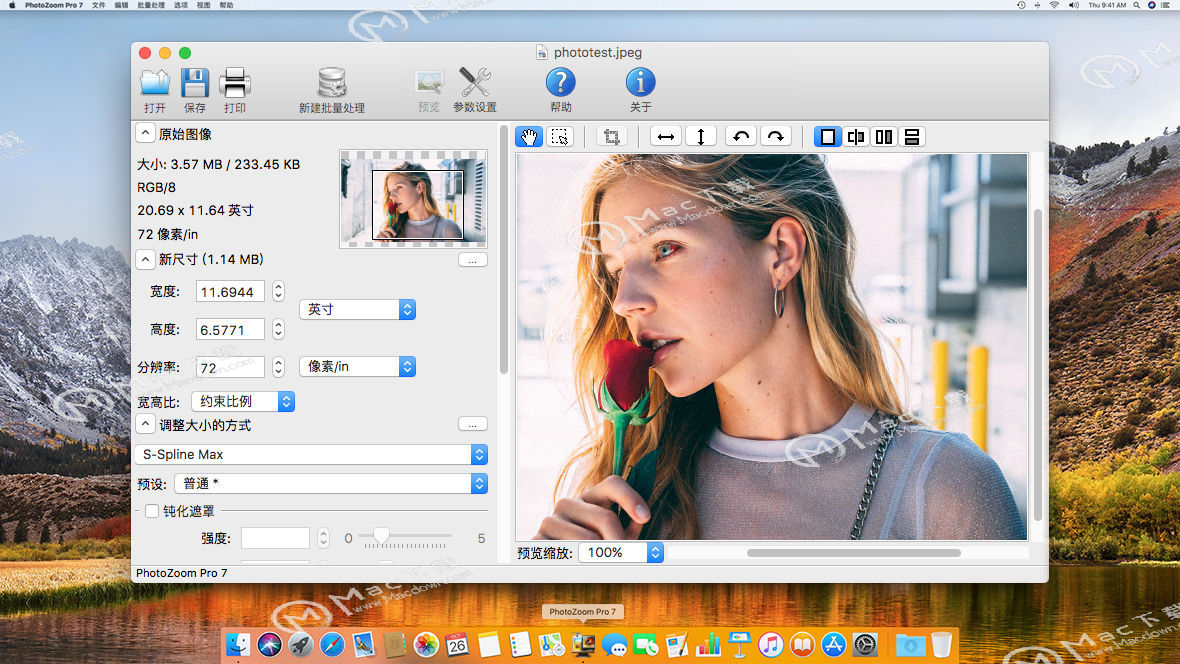The width and height of the screenshot is (1180, 664).
Task: Open the 帮助 menu in menu bar
Action: point(226,5)
